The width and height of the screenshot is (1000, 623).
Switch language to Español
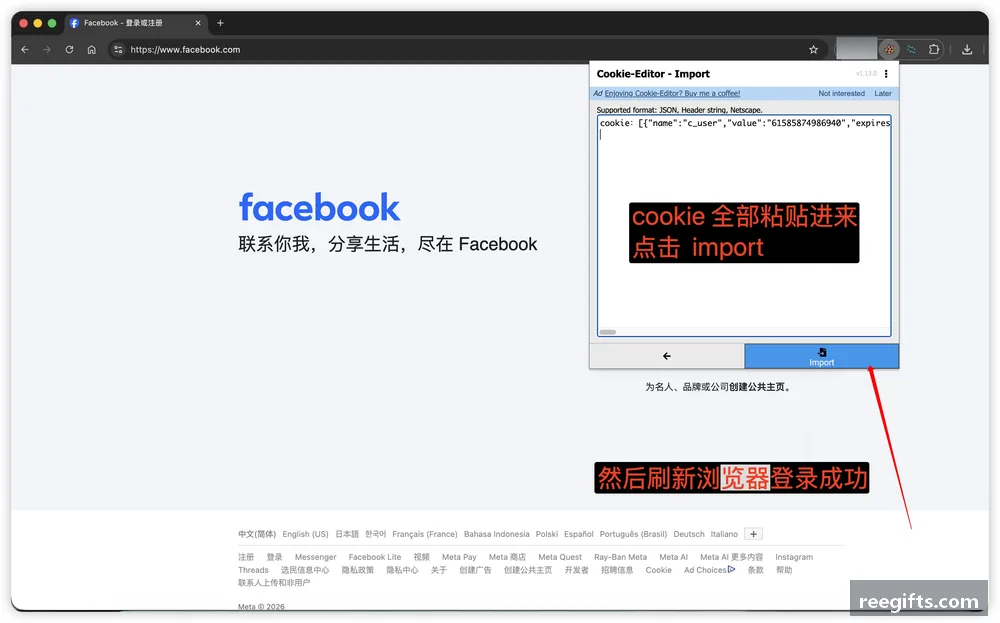pos(578,534)
